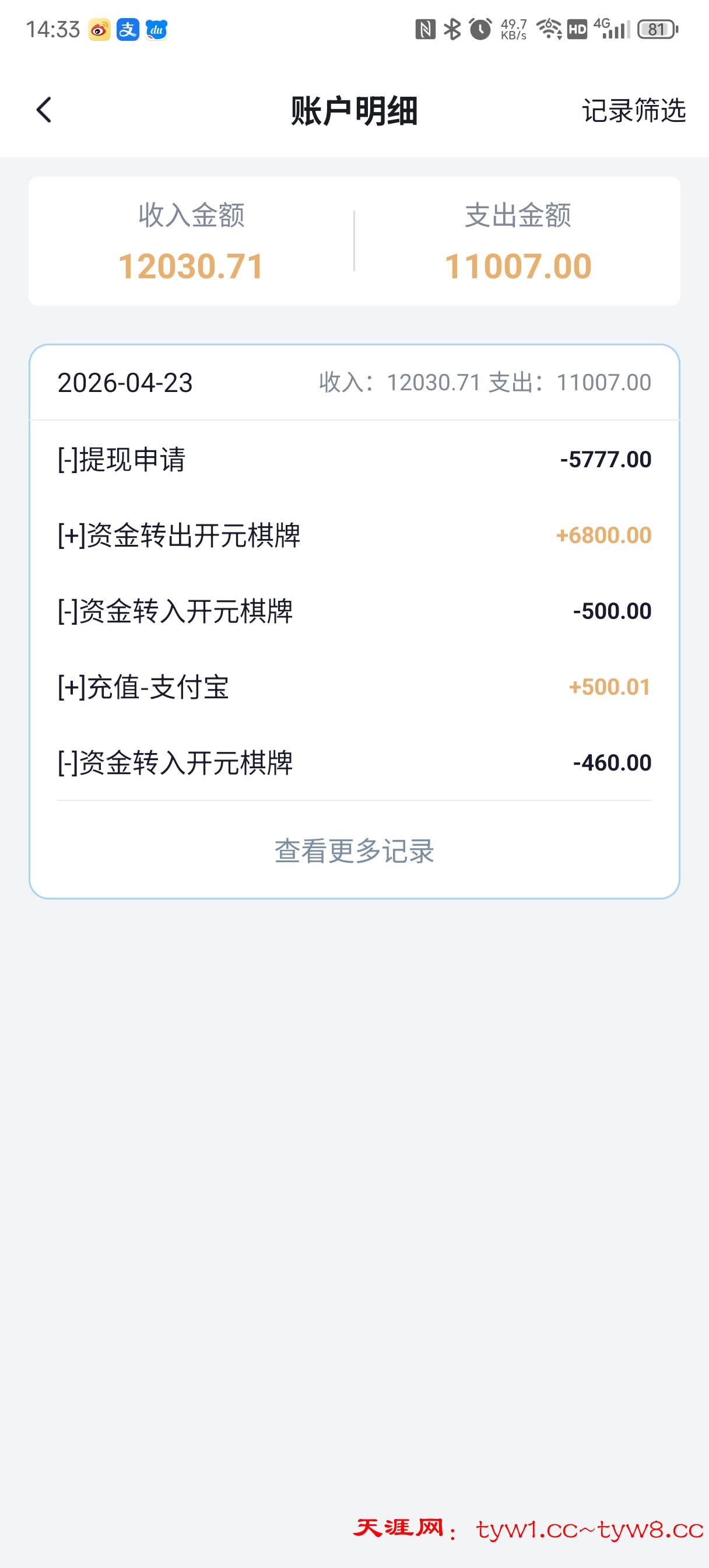Select the 资金转入开元棋牌 -500.00 record
This screenshot has height=1568, width=709.
354,611
